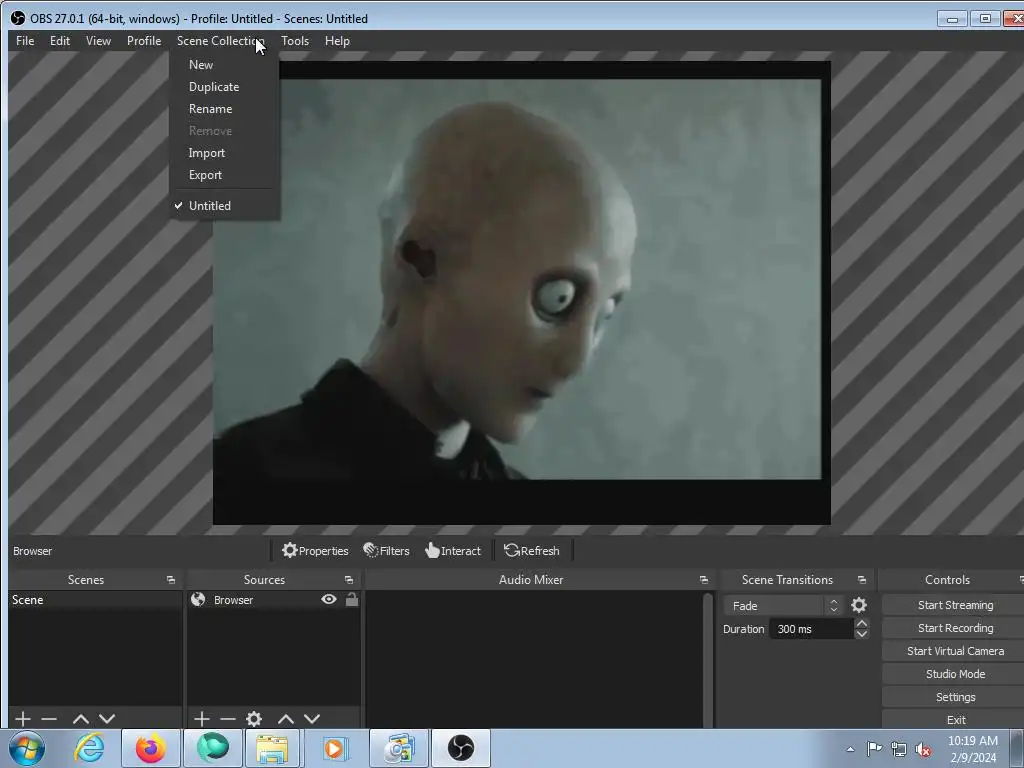Click network icon in system tray
The height and width of the screenshot is (768, 1024).
point(899,749)
